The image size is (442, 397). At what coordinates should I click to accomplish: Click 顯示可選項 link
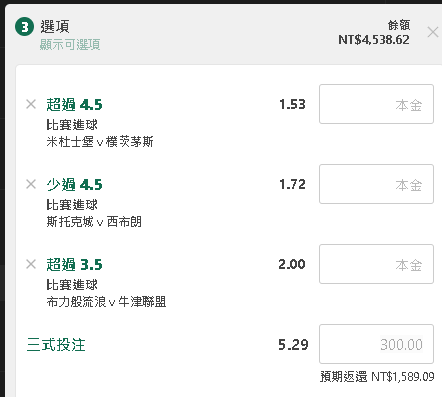point(70,44)
